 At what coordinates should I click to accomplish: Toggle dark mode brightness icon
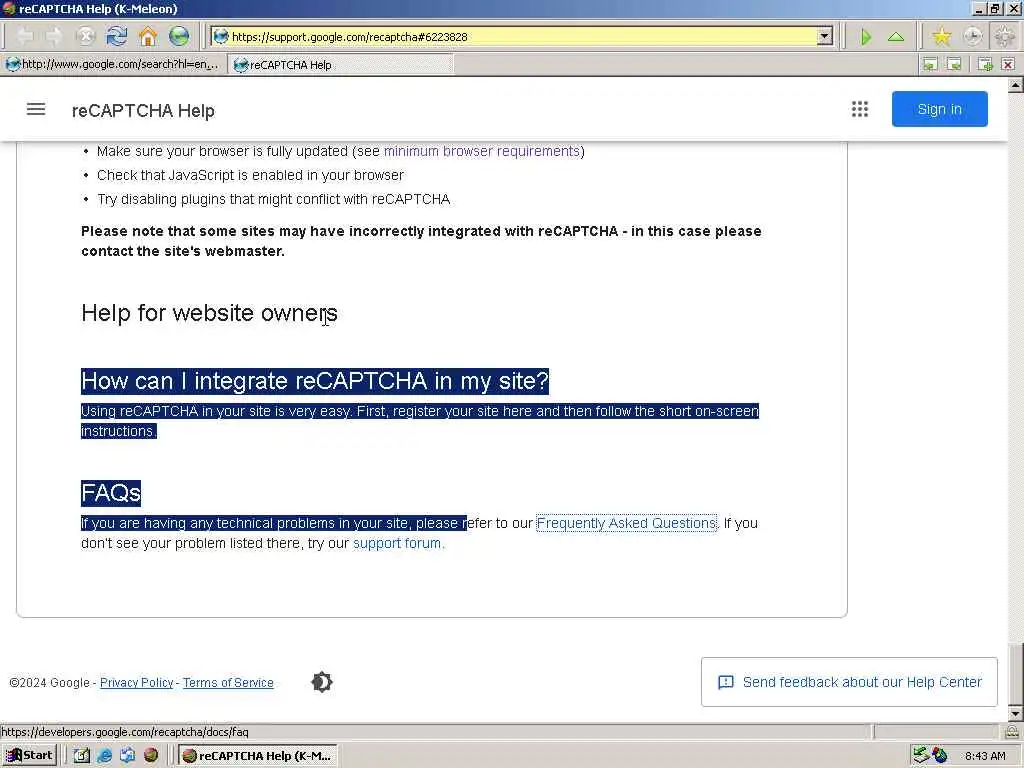click(321, 682)
